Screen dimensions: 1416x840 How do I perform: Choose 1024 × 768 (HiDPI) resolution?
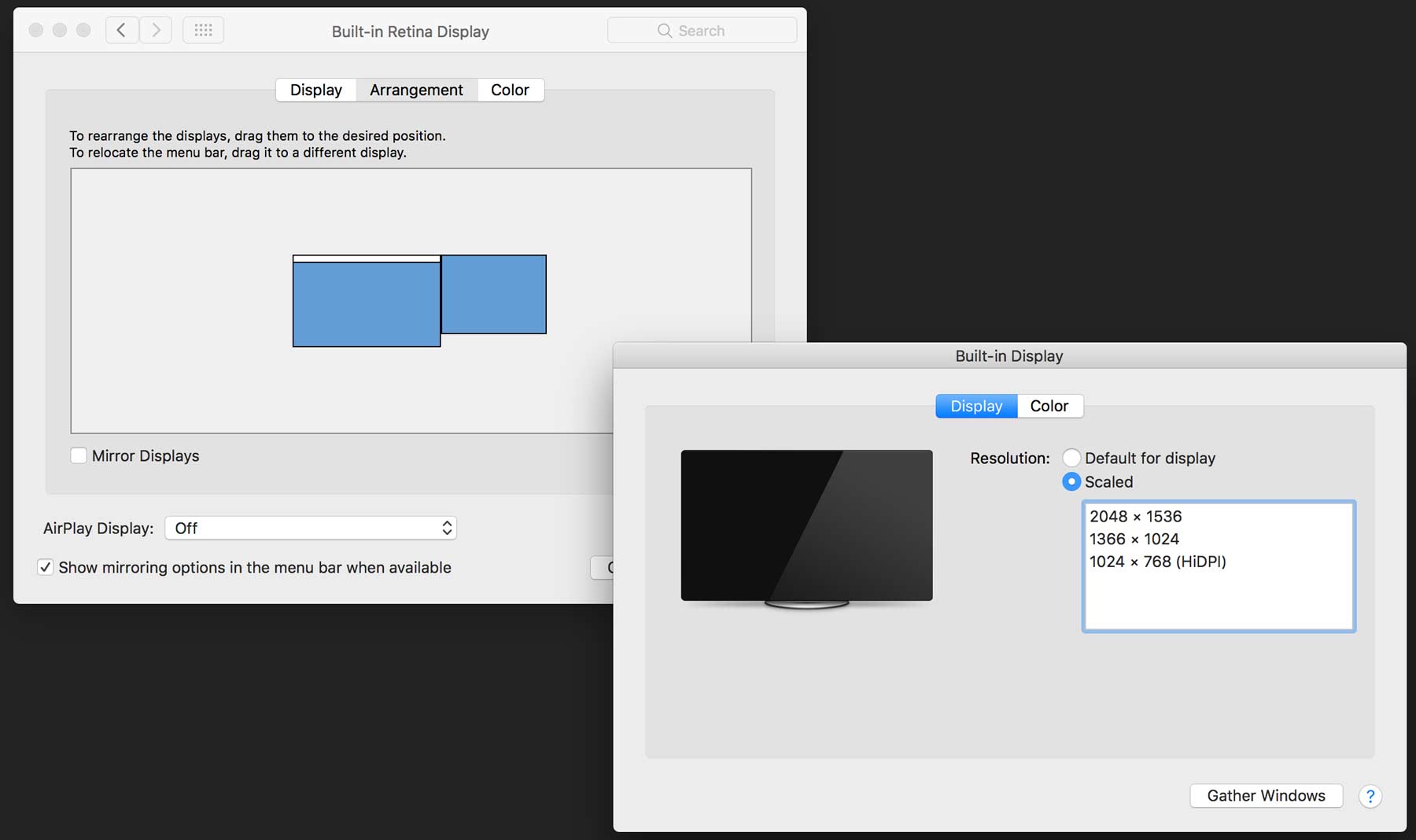coord(1218,562)
